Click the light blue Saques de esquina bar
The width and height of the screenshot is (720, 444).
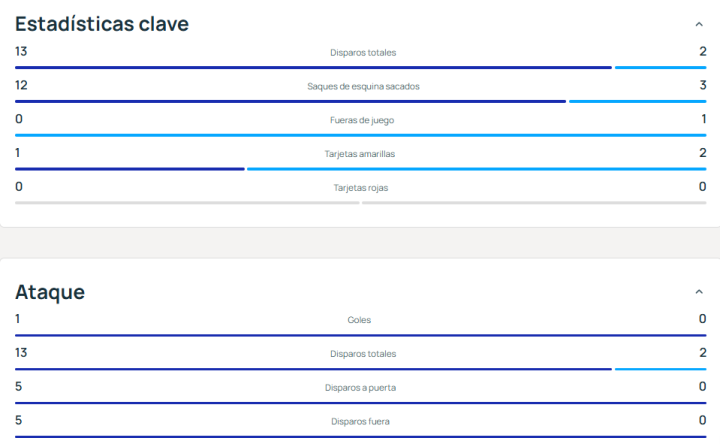point(637,101)
